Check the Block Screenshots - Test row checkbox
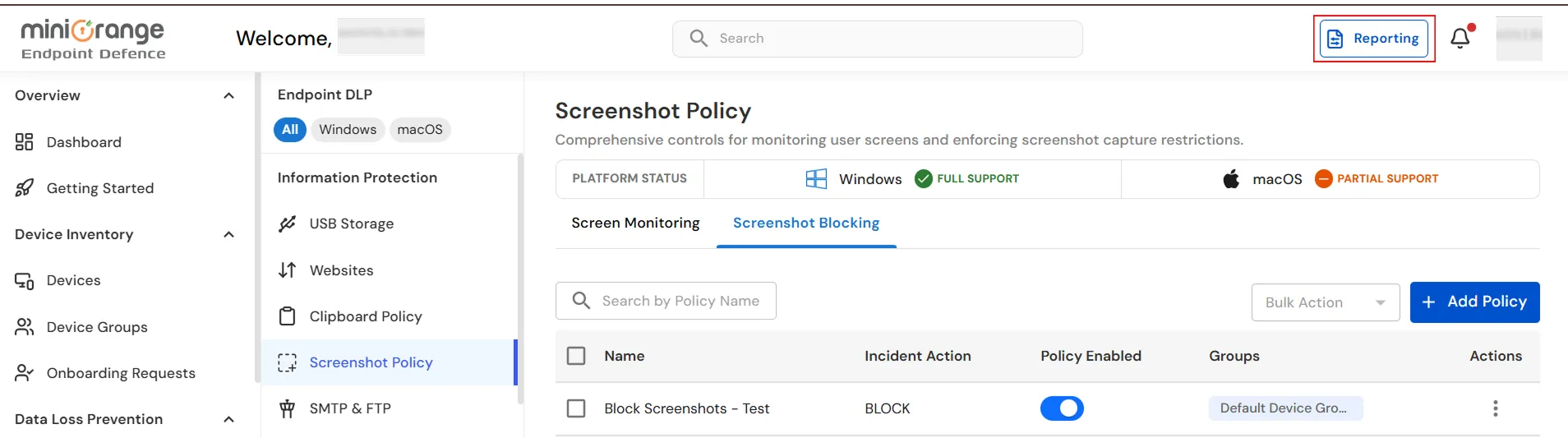This screenshot has height=438, width=1568. pos(576,408)
